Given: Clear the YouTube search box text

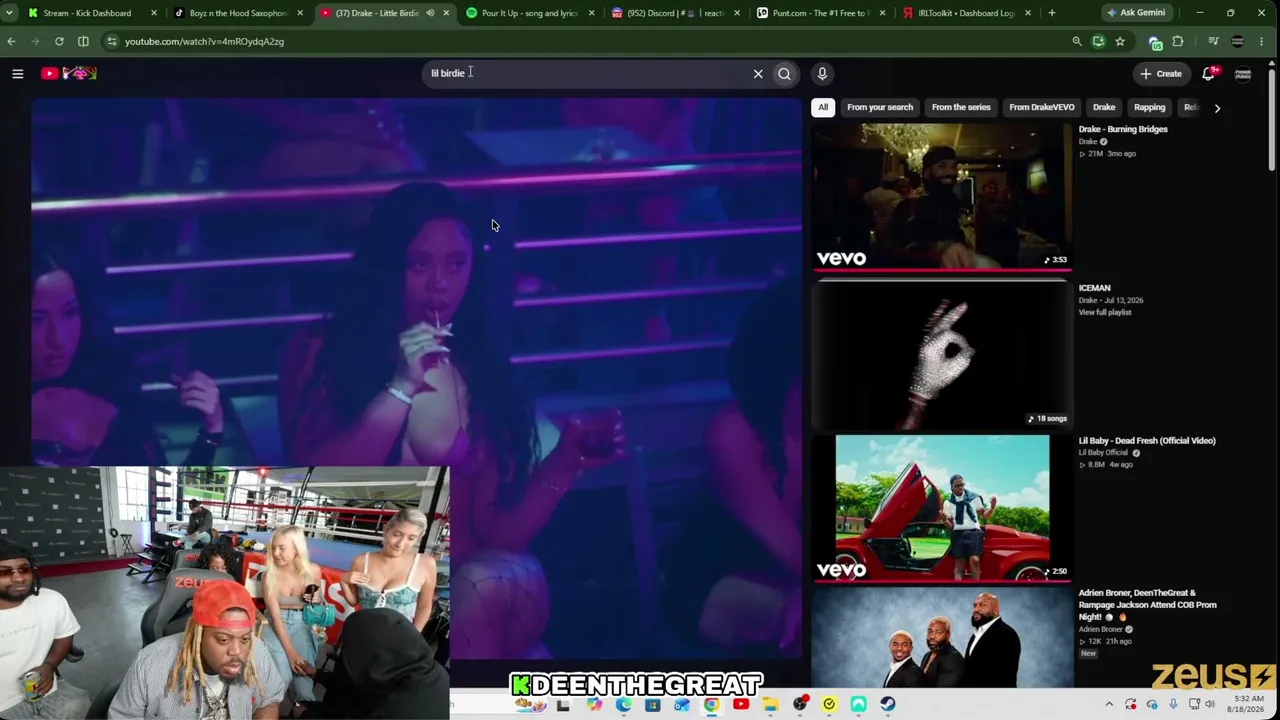Looking at the screenshot, I should point(758,73).
